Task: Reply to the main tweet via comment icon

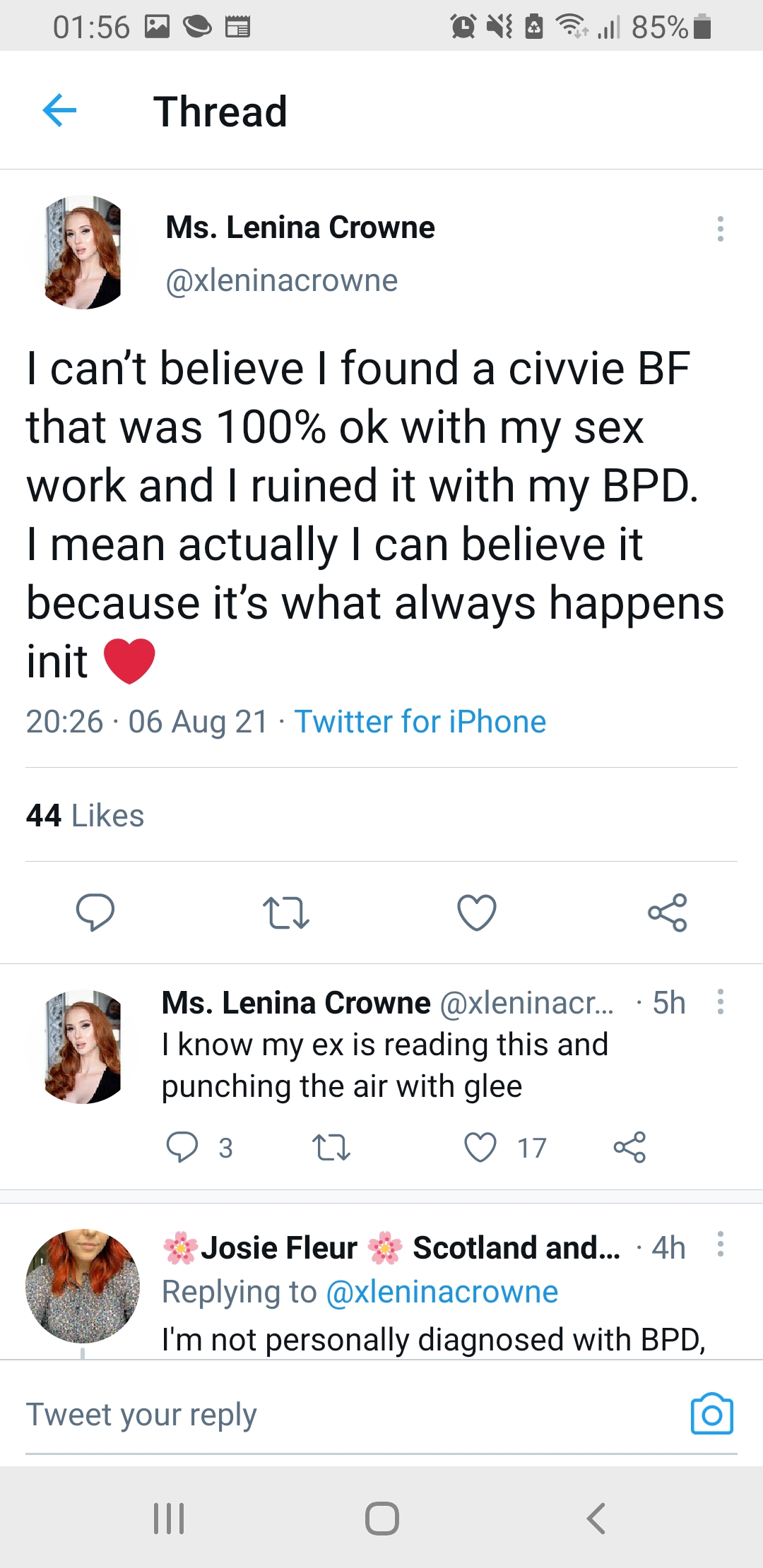Action: click(x=95, y=912)
